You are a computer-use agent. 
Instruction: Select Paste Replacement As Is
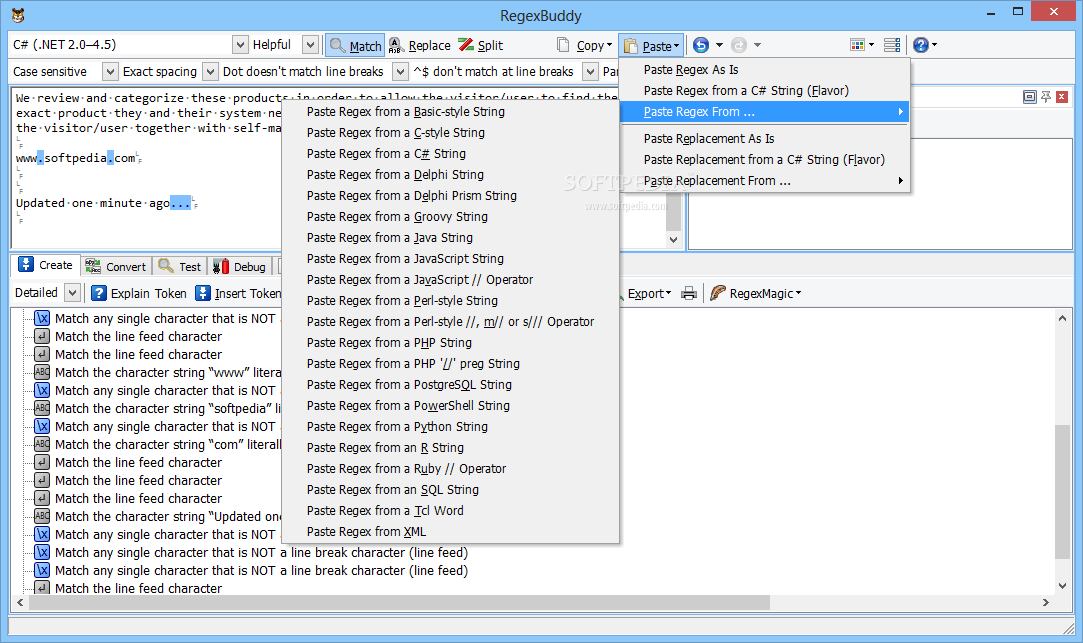765,139
